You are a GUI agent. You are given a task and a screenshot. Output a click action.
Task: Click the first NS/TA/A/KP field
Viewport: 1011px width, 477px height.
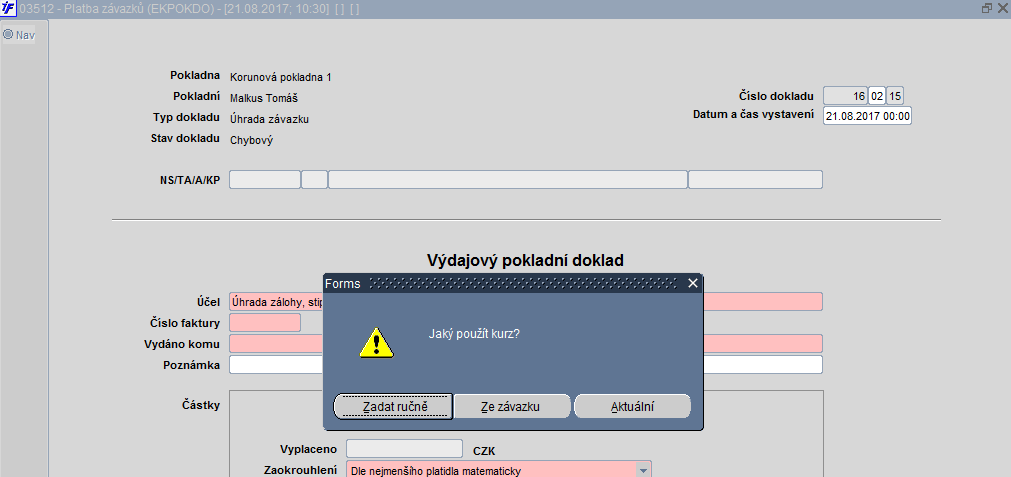[x=265, y=179]
